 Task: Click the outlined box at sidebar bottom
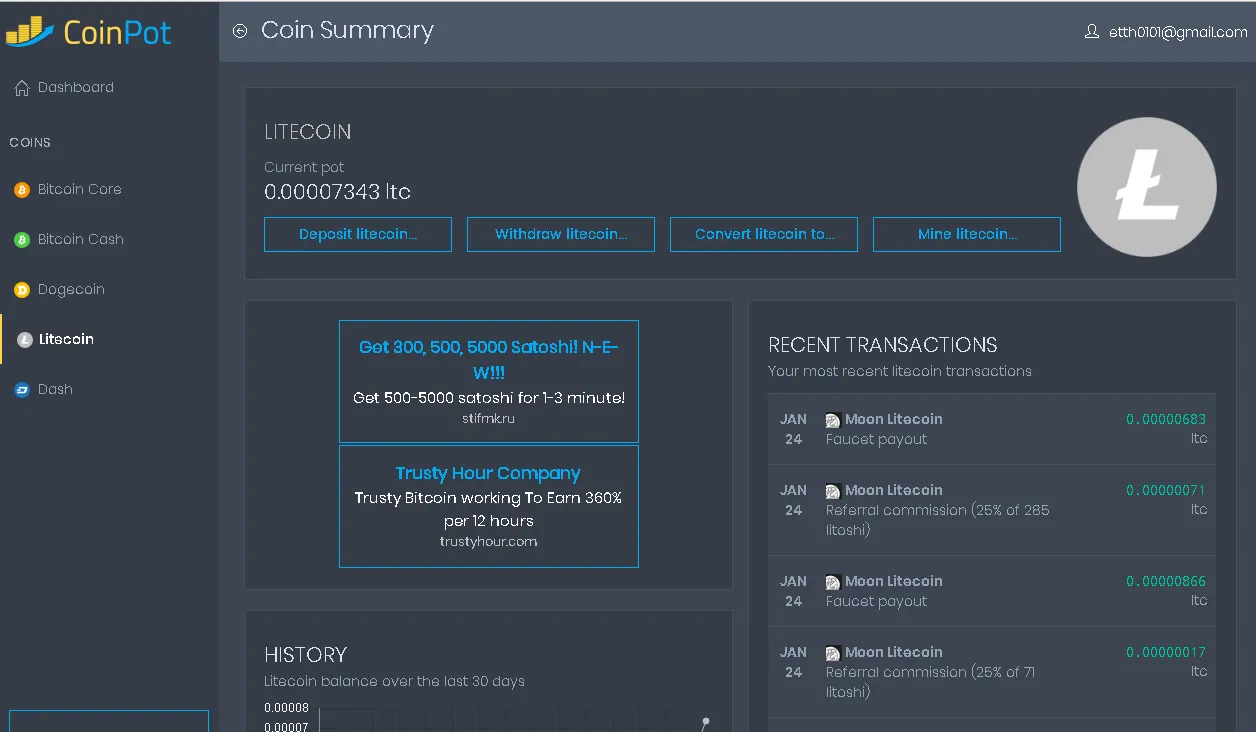click(109, 721)
